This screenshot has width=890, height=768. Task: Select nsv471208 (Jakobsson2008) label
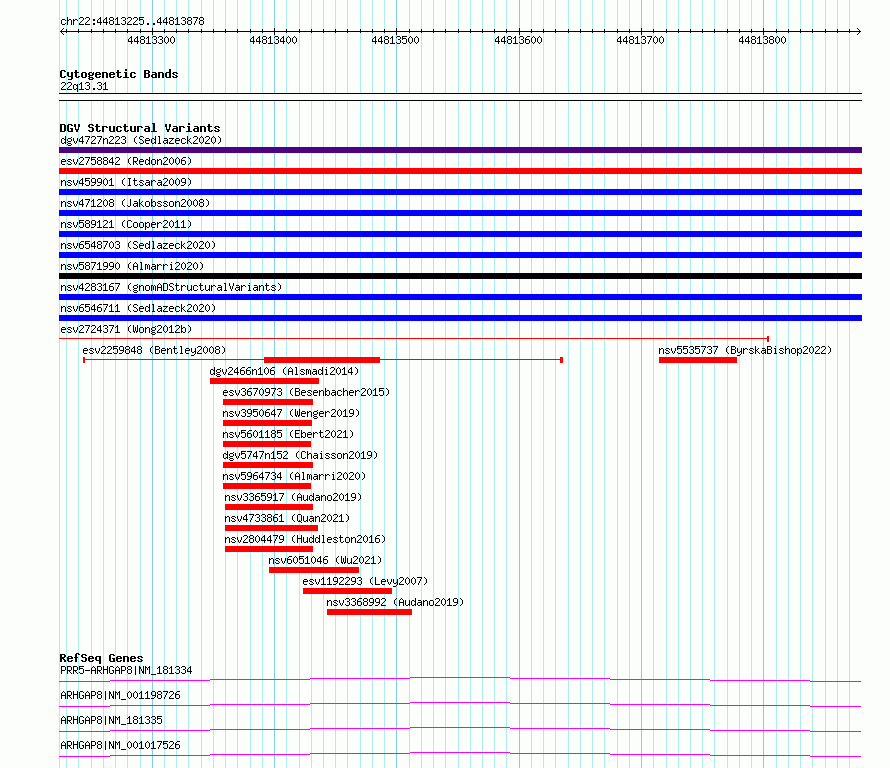click(135, 203)
